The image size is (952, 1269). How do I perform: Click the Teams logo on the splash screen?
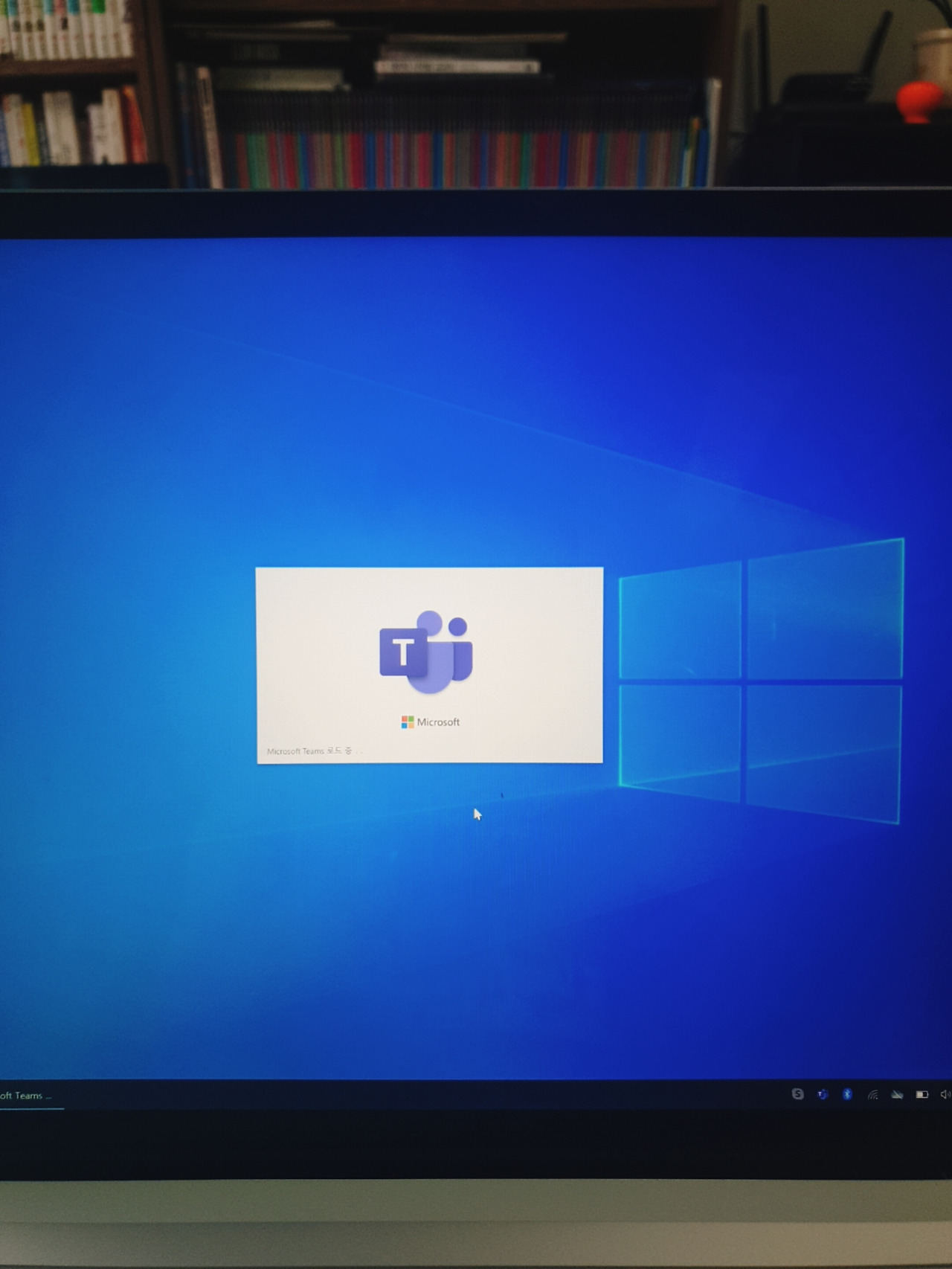[x=426, y=652]
